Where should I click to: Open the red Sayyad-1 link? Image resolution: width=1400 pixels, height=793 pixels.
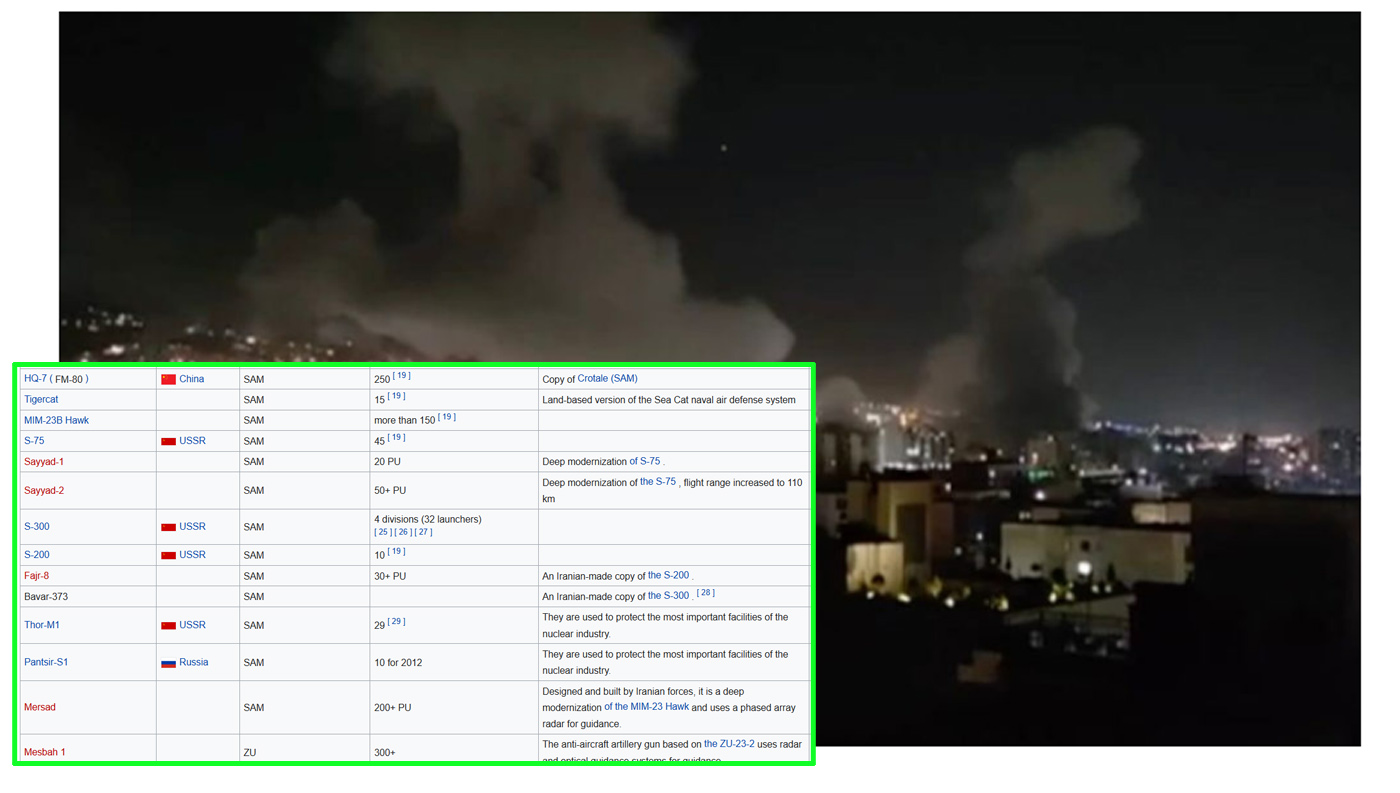pyautogui.click(x=44, y=462)
